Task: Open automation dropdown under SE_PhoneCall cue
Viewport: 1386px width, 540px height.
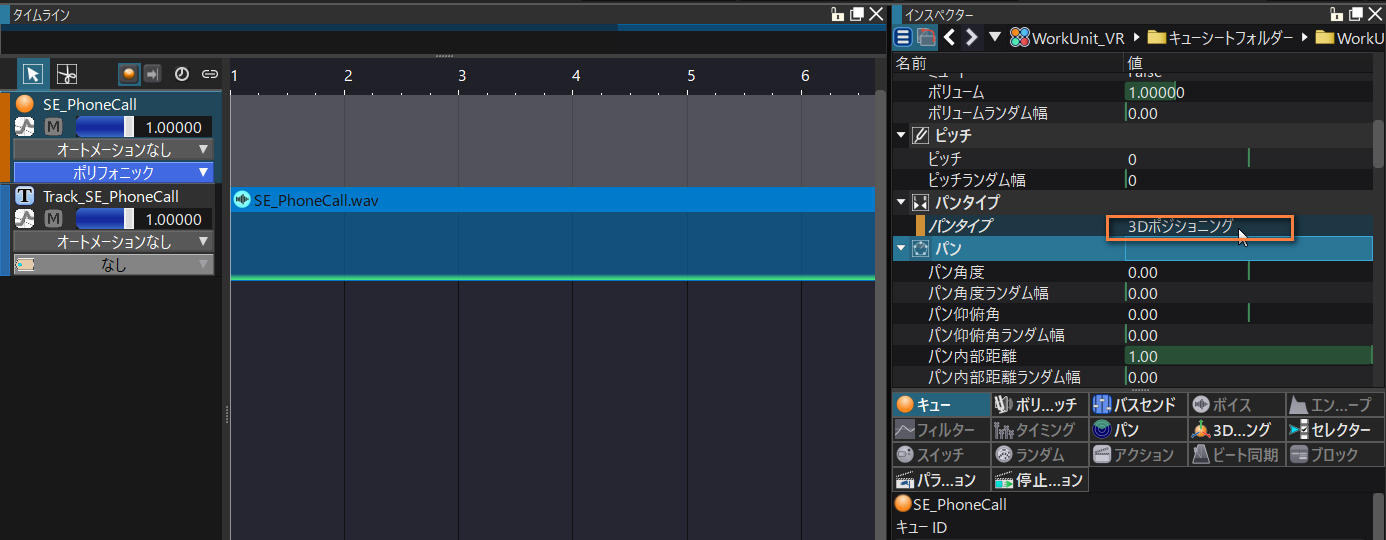Action: 113,150
